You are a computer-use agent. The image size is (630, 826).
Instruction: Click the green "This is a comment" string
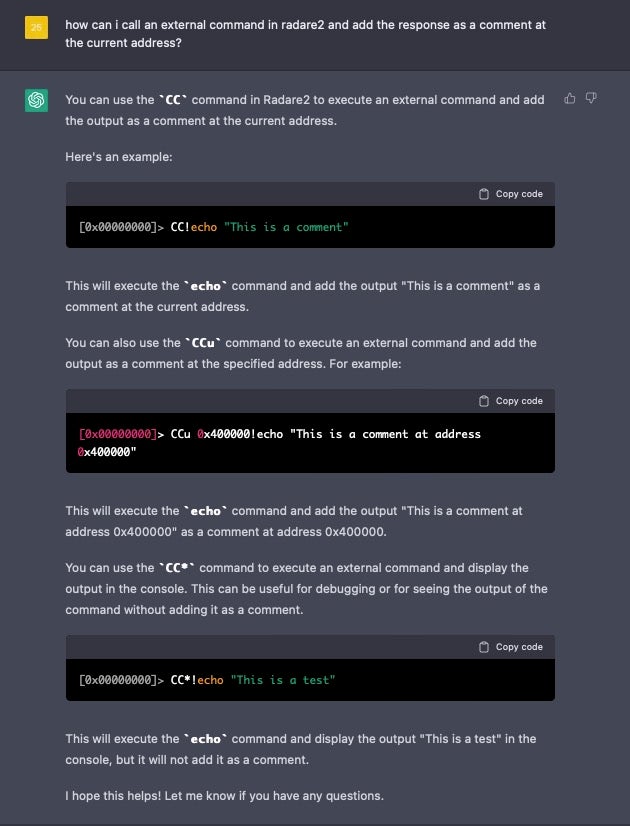(287, 227)
